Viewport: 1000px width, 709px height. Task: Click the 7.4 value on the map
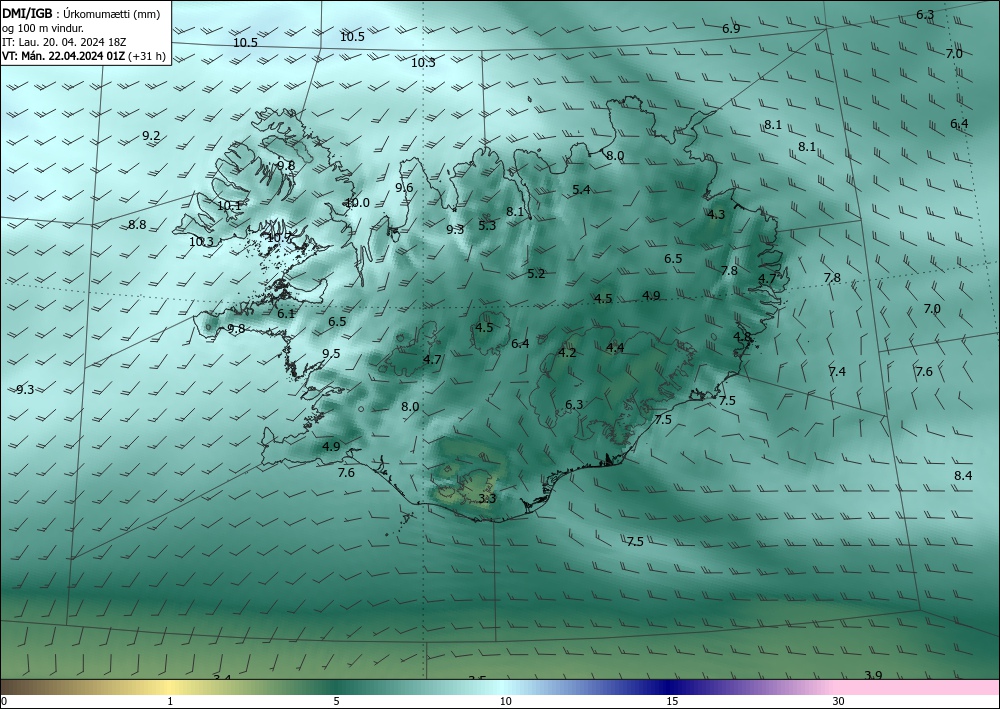837,372
